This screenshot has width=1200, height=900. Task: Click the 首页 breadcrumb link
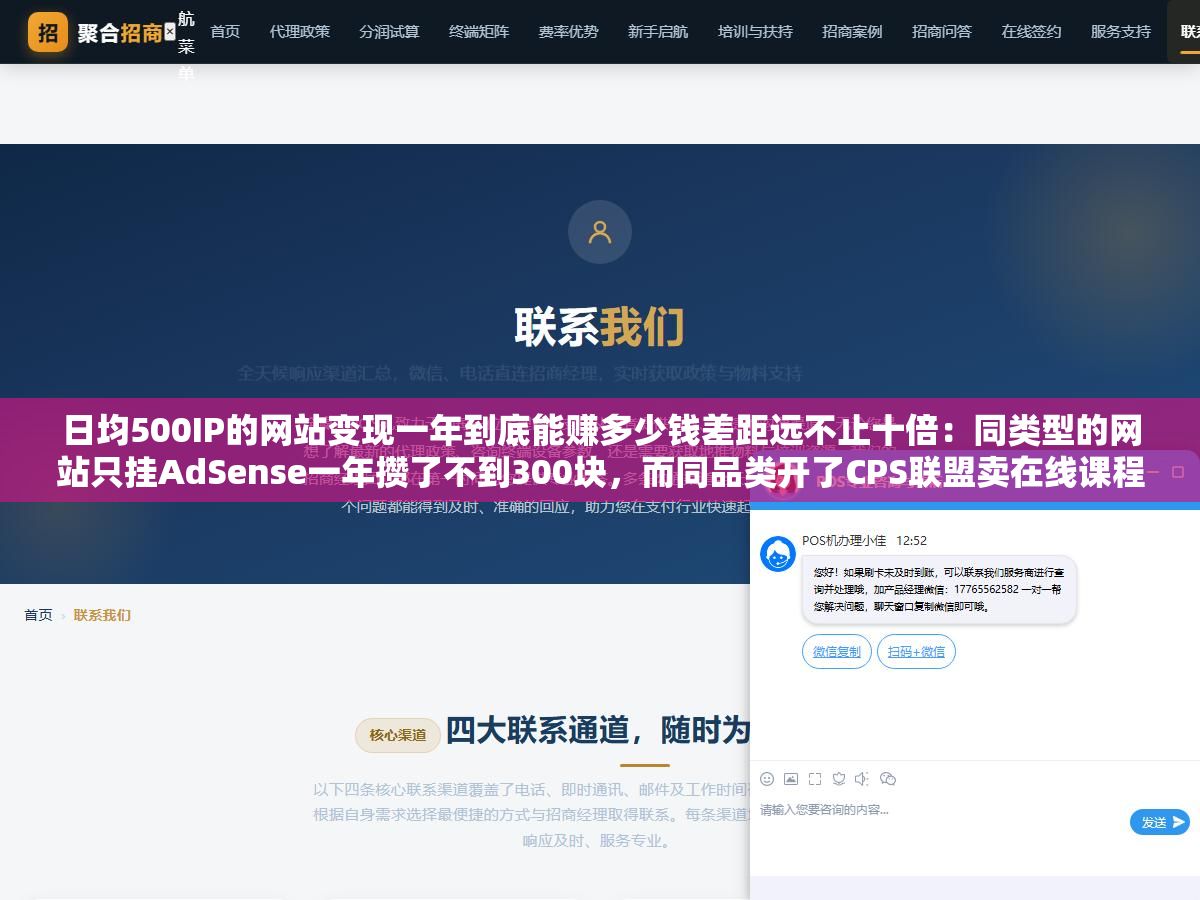38,615
